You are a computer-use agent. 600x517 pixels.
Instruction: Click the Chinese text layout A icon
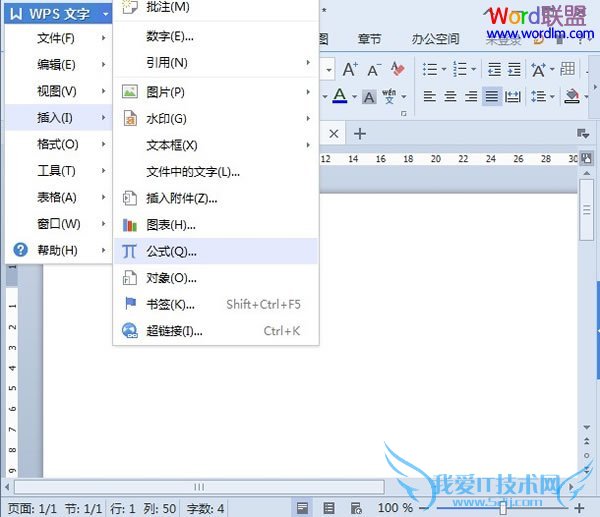538,70
